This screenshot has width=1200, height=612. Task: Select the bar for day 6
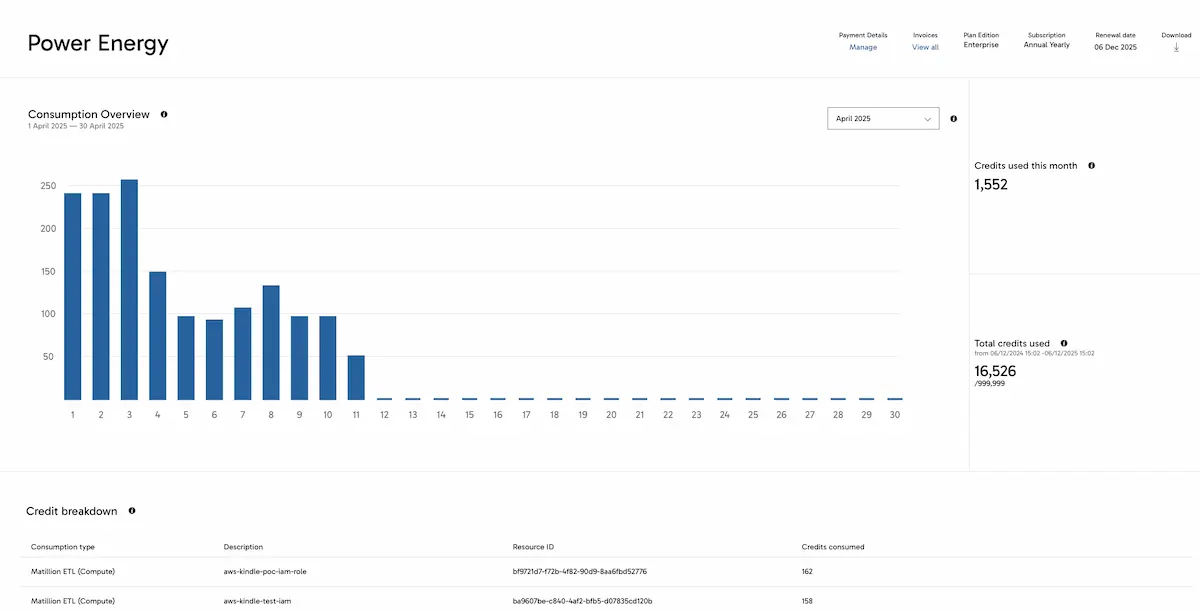pyautogui.click(x=214, y=359)
